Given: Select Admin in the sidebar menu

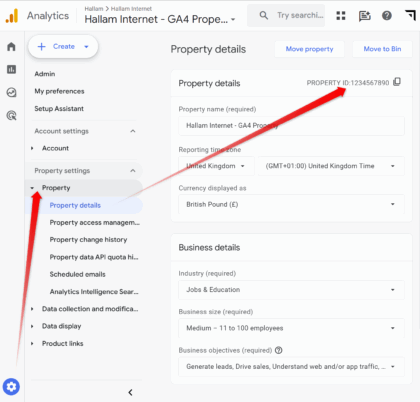Looking at the screenshot, I should click(45, 74).
